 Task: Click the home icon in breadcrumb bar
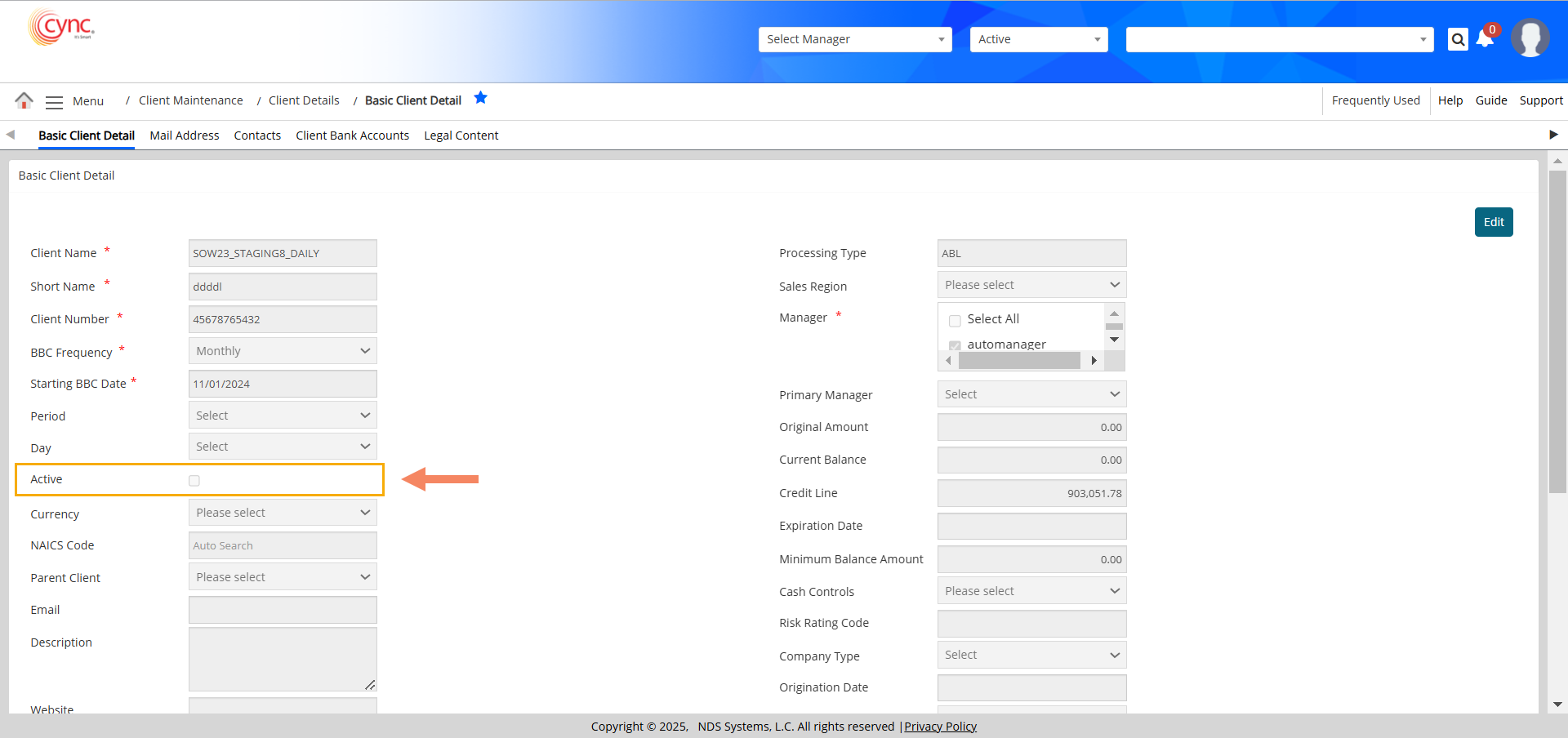(x=24, y=100)
